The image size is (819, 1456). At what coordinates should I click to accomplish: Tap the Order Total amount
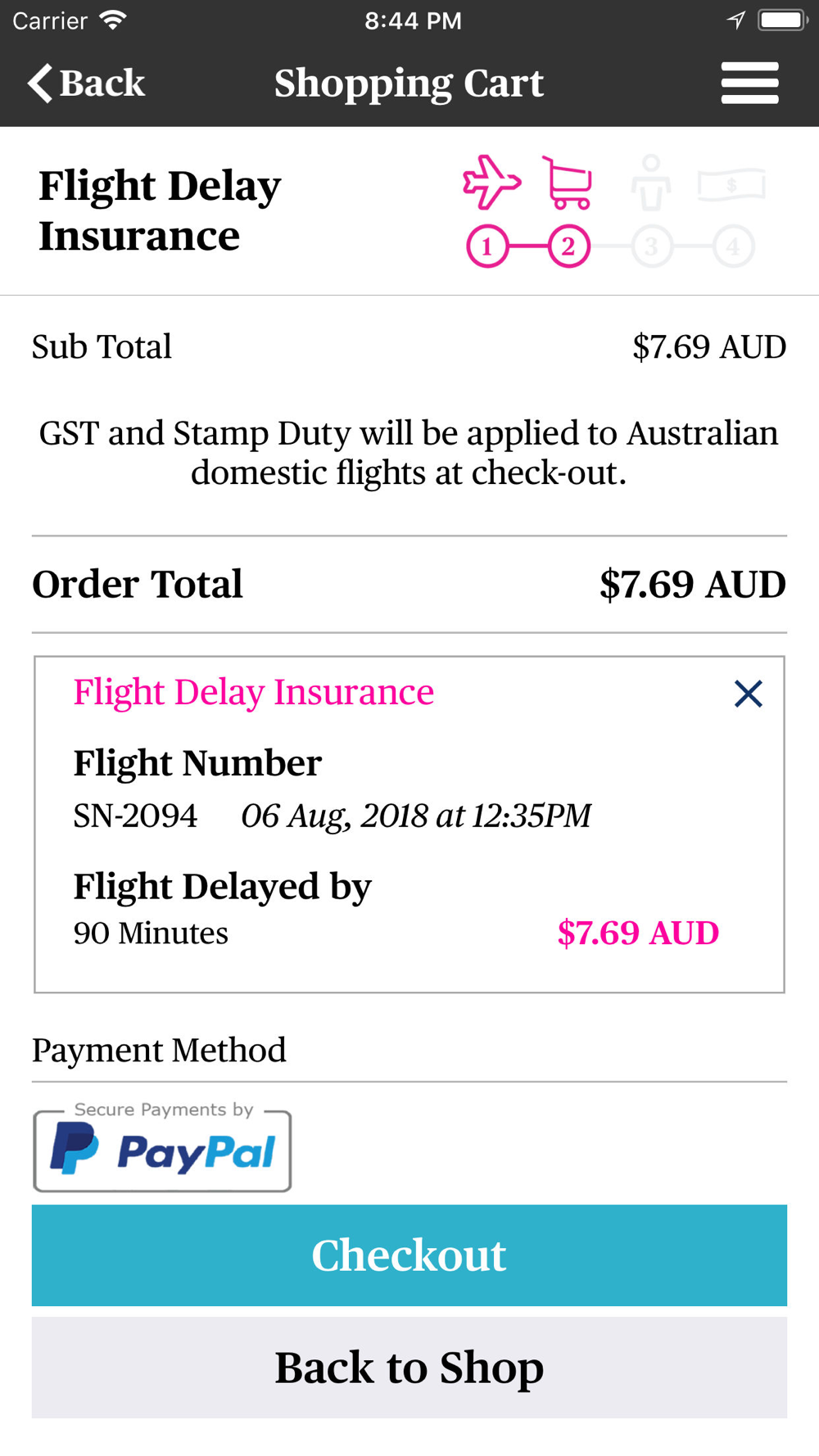pos(693,584)
